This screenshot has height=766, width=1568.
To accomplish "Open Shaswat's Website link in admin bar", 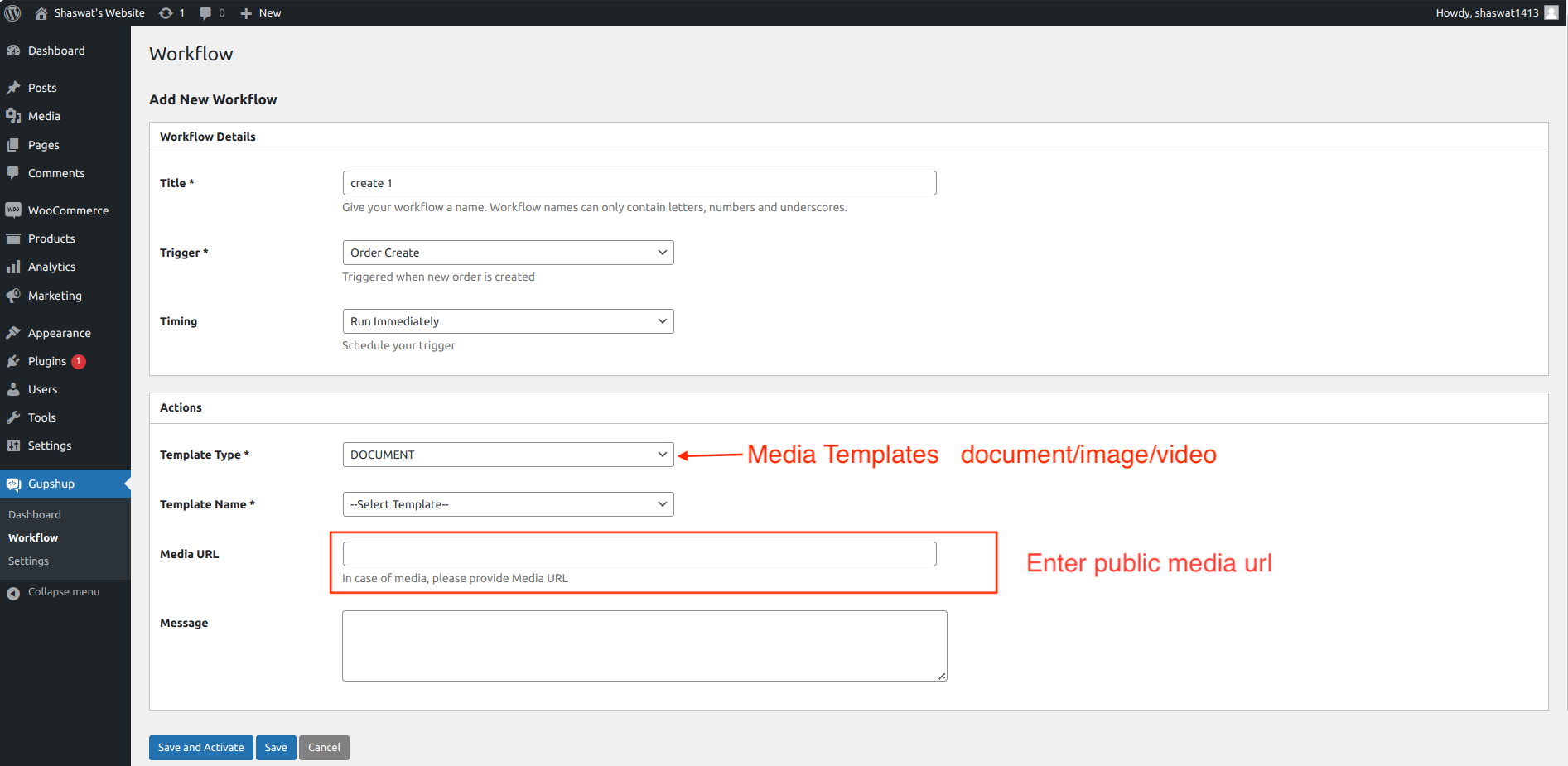I will 99,13.
